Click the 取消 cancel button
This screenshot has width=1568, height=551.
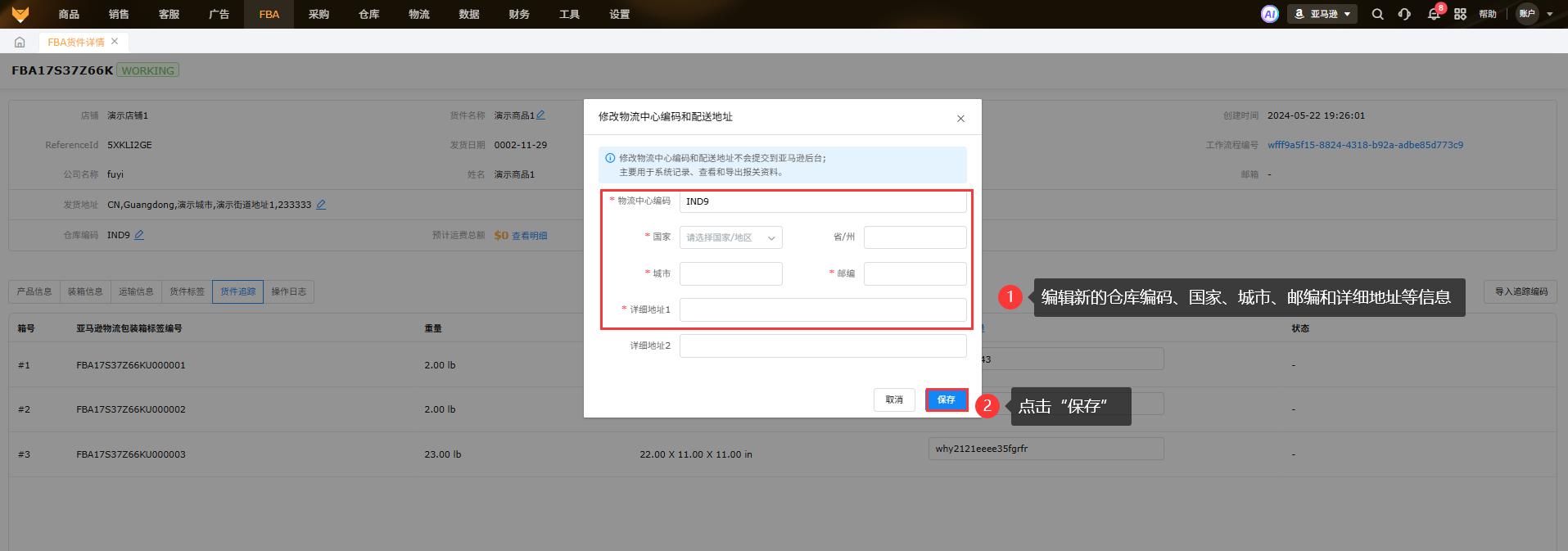893,400
